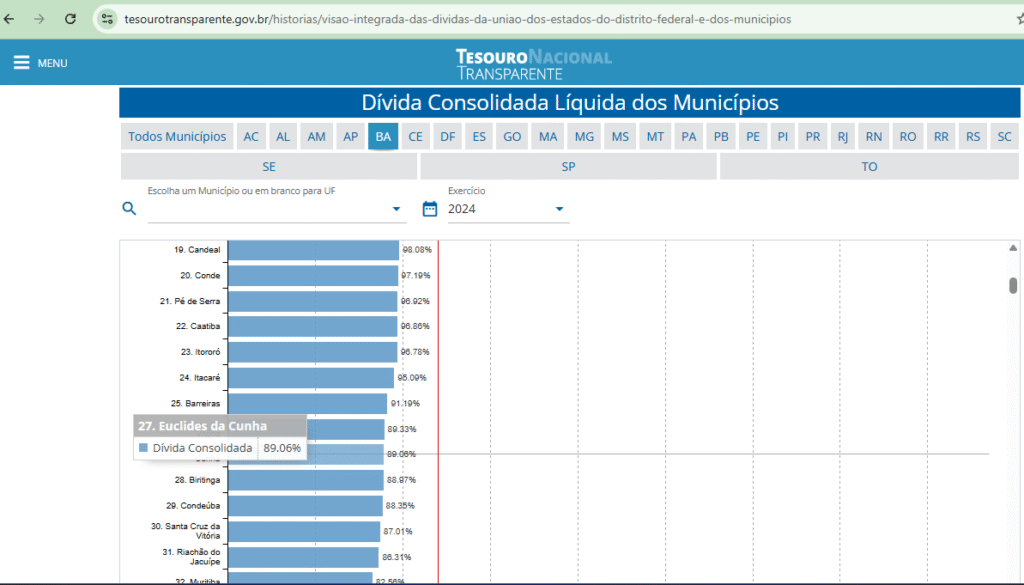Click the site info icon in address bar
The height and width of the screenshot is (585, 1024).
108,19
